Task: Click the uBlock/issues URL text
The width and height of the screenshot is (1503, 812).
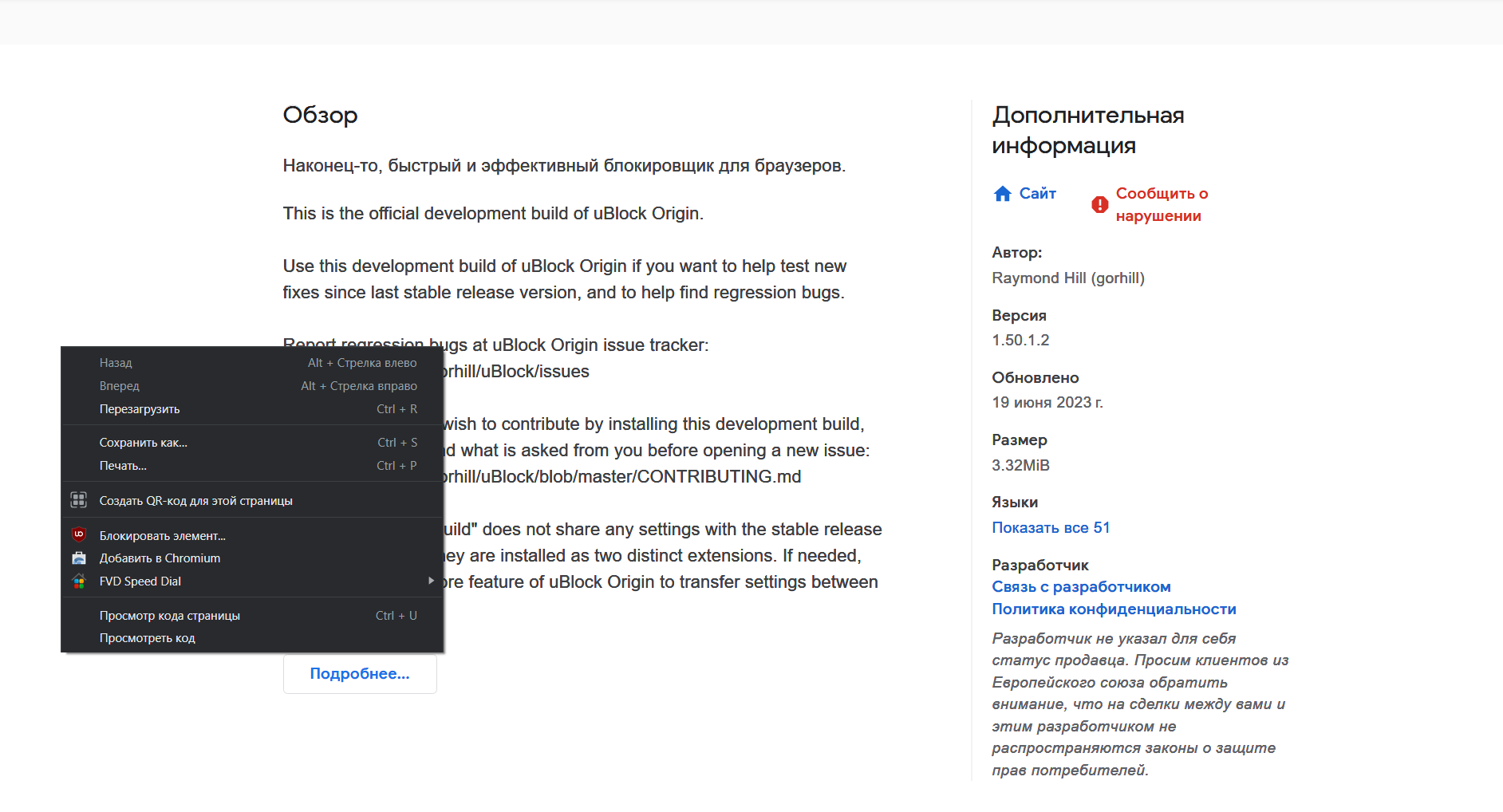Action: tap(516, 371)
